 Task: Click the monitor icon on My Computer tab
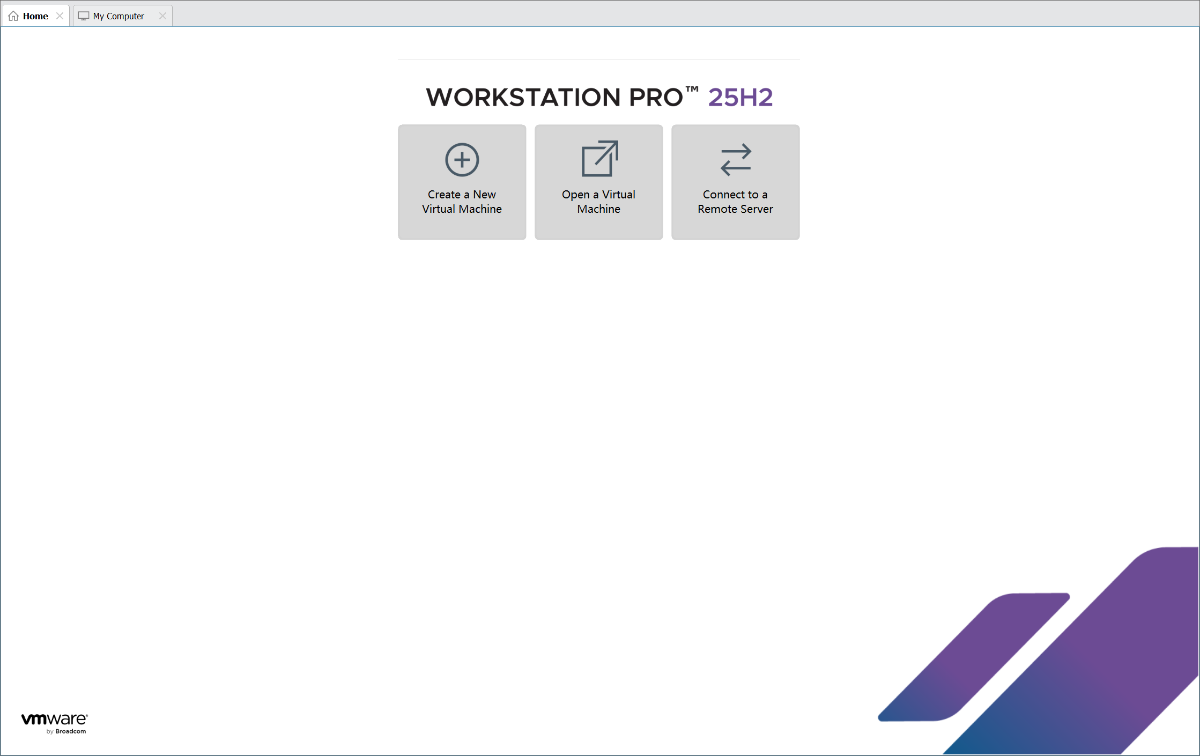pos(84,16)
